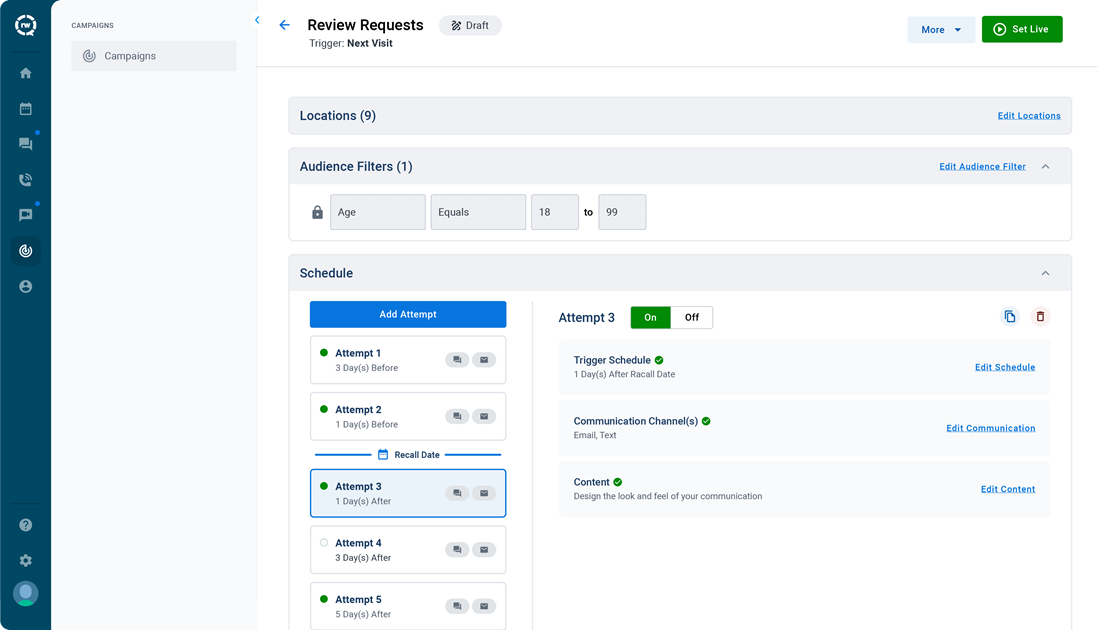This screenshot has width=1099, height=630.
Task: Open the Edit Locations link
Action: (x=1029, y=116)
